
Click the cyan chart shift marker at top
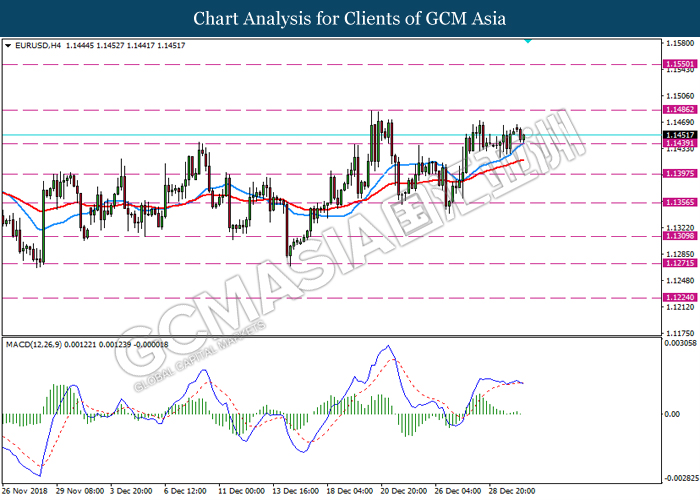click(528, 41)
